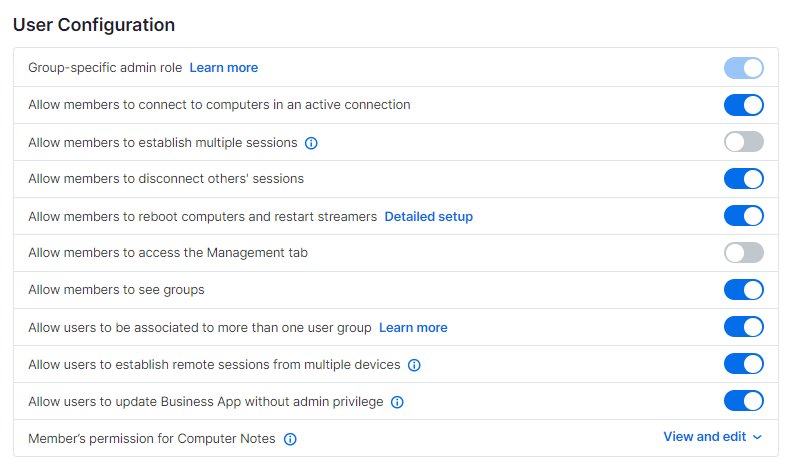Enable members to establish multiple sessions
The image size is (804, 470).
tap(743, 142)
